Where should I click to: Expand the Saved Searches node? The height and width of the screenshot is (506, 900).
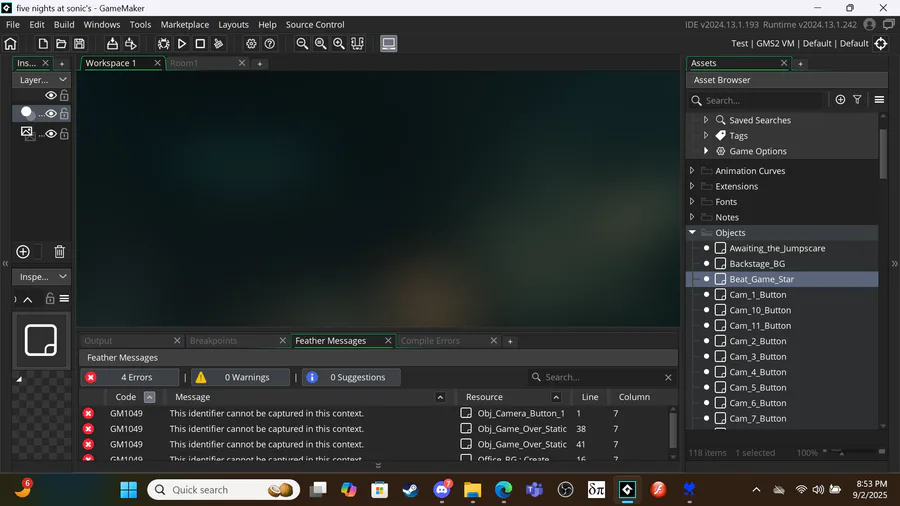706,120
